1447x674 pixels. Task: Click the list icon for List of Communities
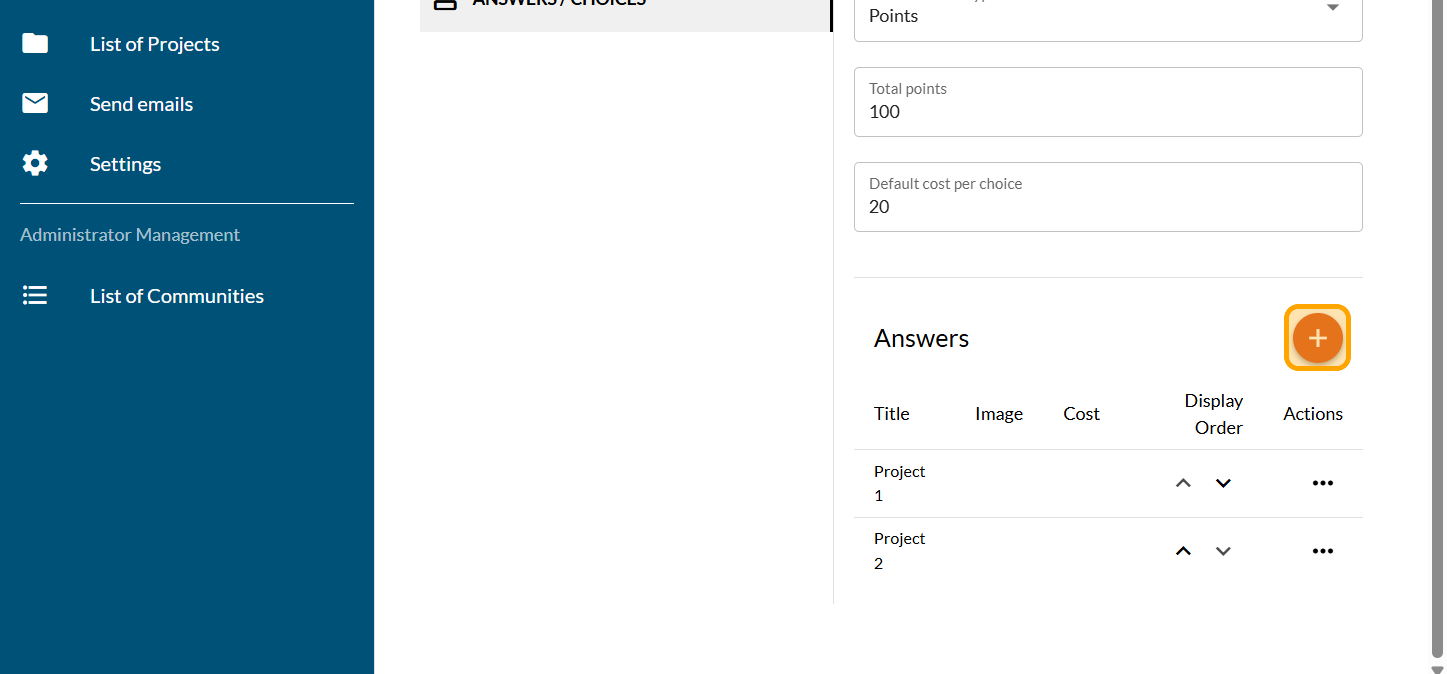pos(35,296)
